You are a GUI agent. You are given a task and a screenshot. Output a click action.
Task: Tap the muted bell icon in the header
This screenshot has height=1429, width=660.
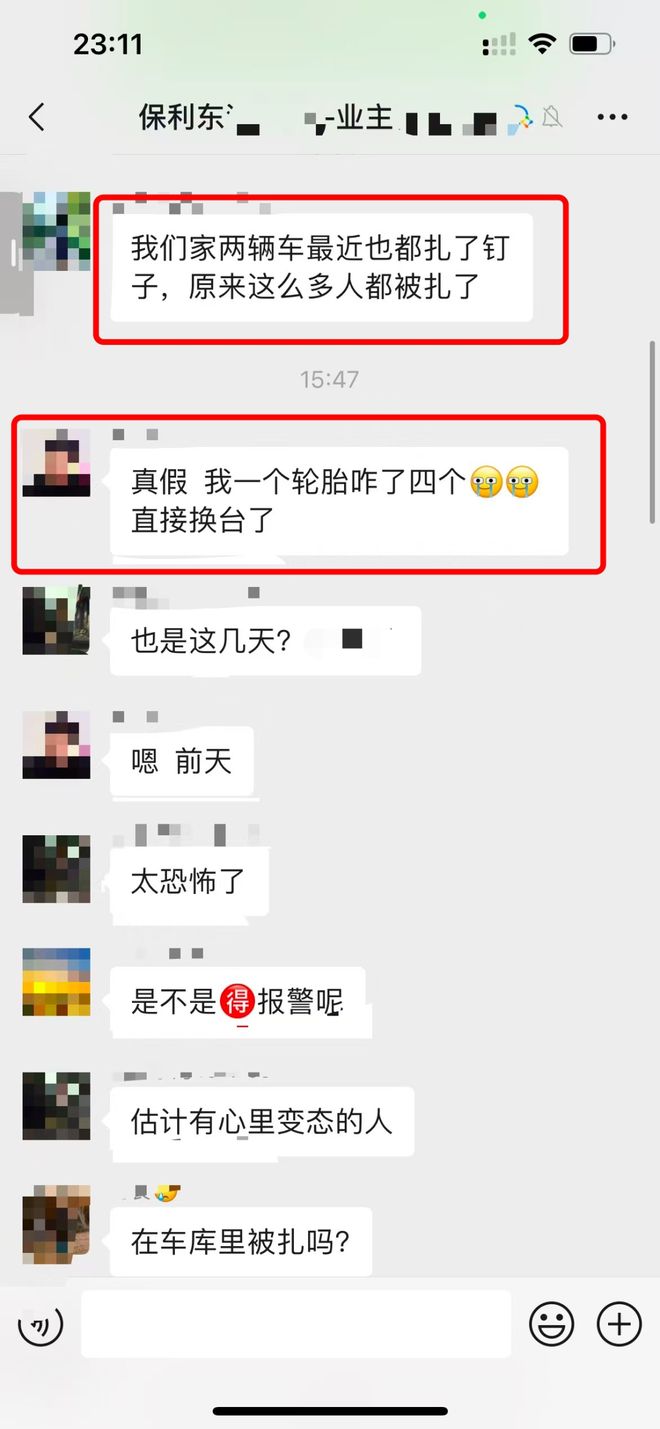[x=551, y=118]
